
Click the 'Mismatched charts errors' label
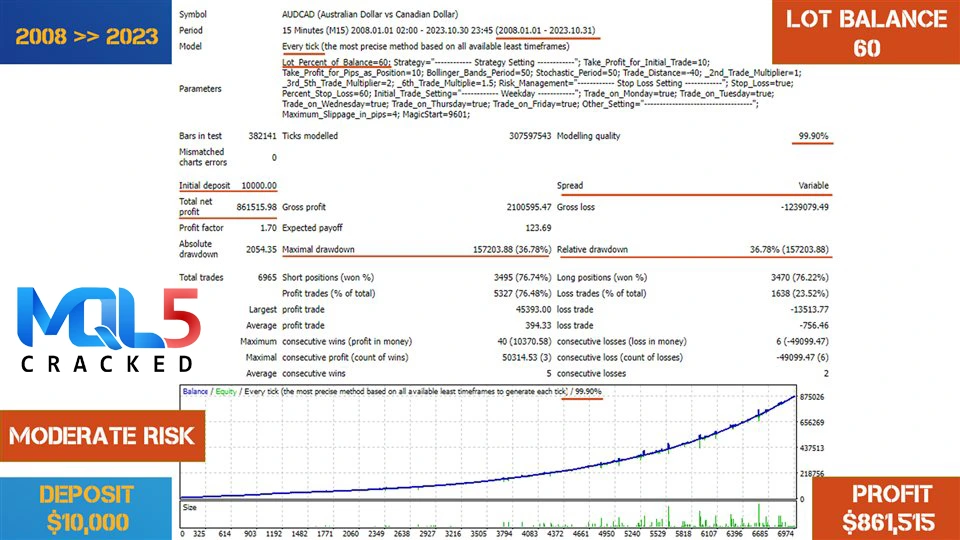[x=203, y=157]
